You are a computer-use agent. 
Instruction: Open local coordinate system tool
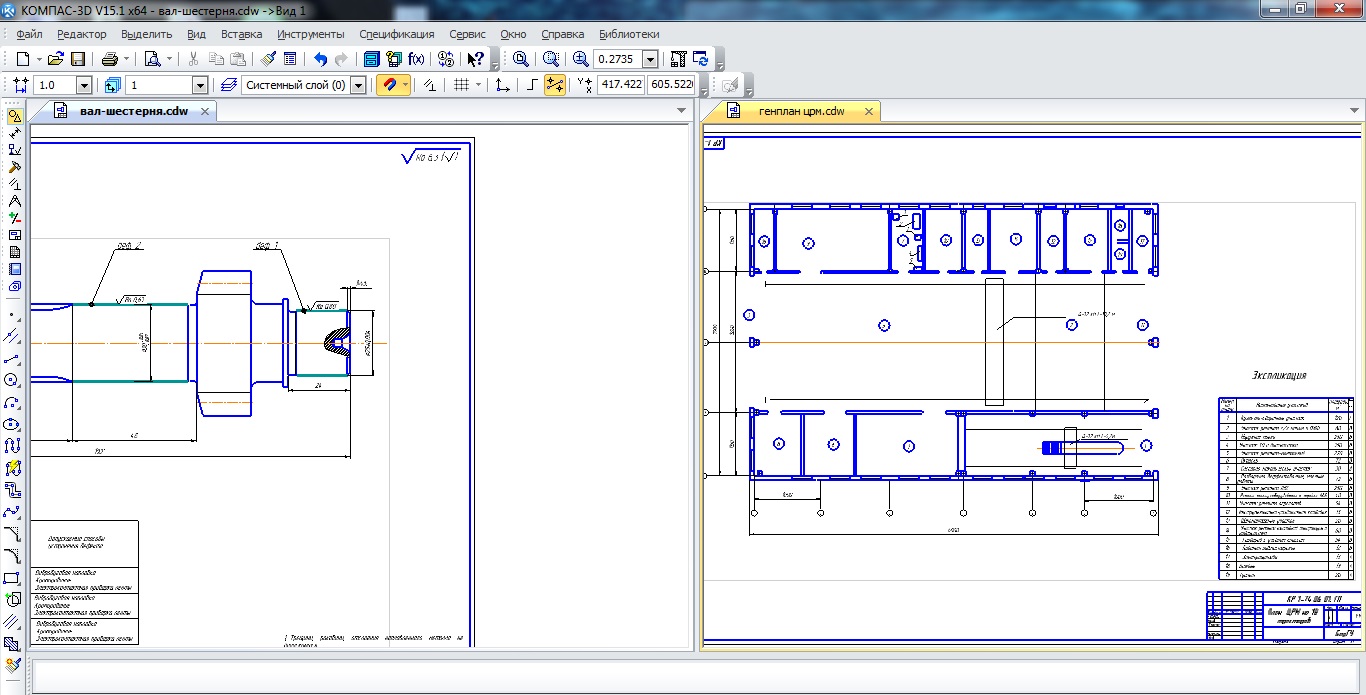point(503,85)
